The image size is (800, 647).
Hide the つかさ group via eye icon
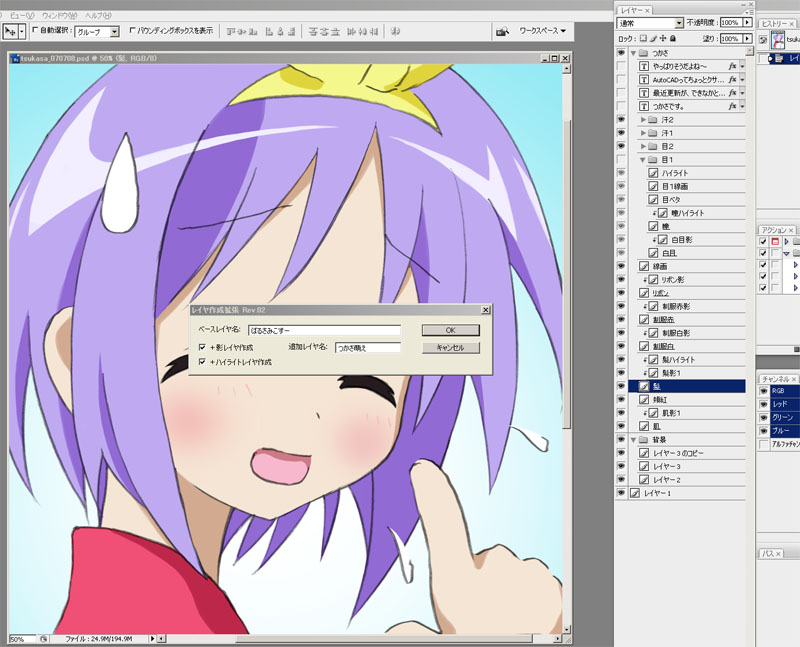[x=621, y=53]
